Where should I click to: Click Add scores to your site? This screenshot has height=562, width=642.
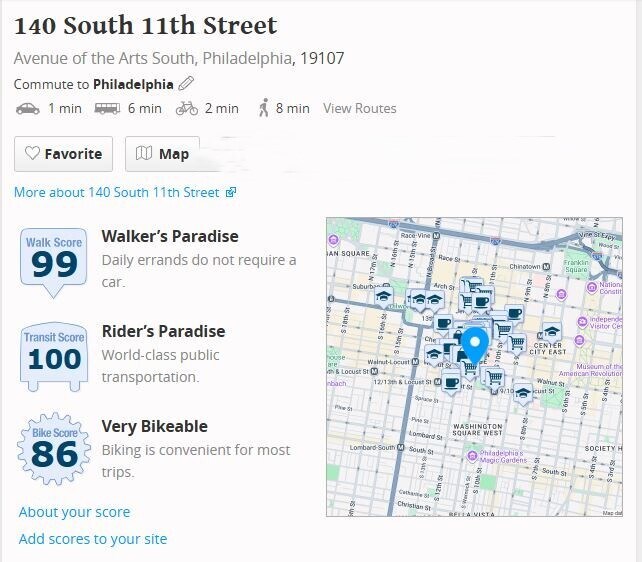[x=92, y=539]
